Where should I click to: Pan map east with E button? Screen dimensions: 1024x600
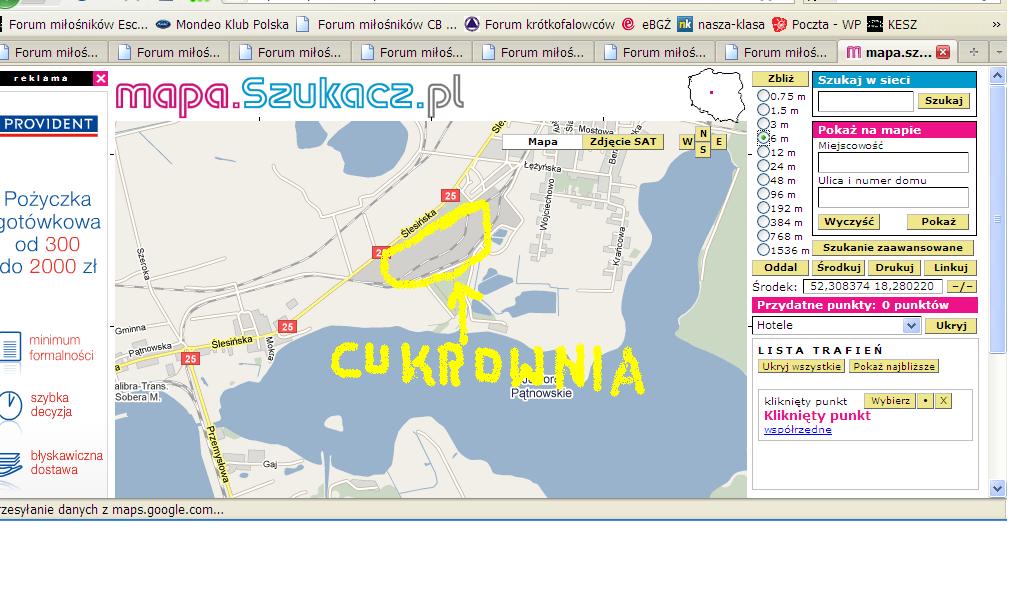point(719,142)
